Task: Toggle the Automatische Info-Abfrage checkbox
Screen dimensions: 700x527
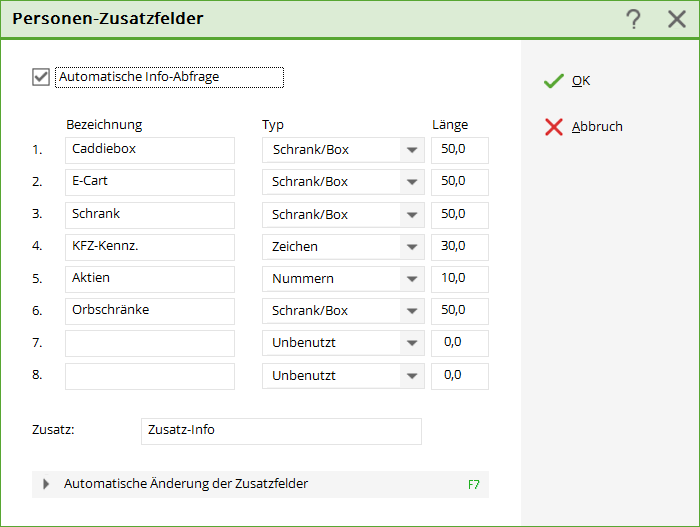Action: (x=41, y=77)
